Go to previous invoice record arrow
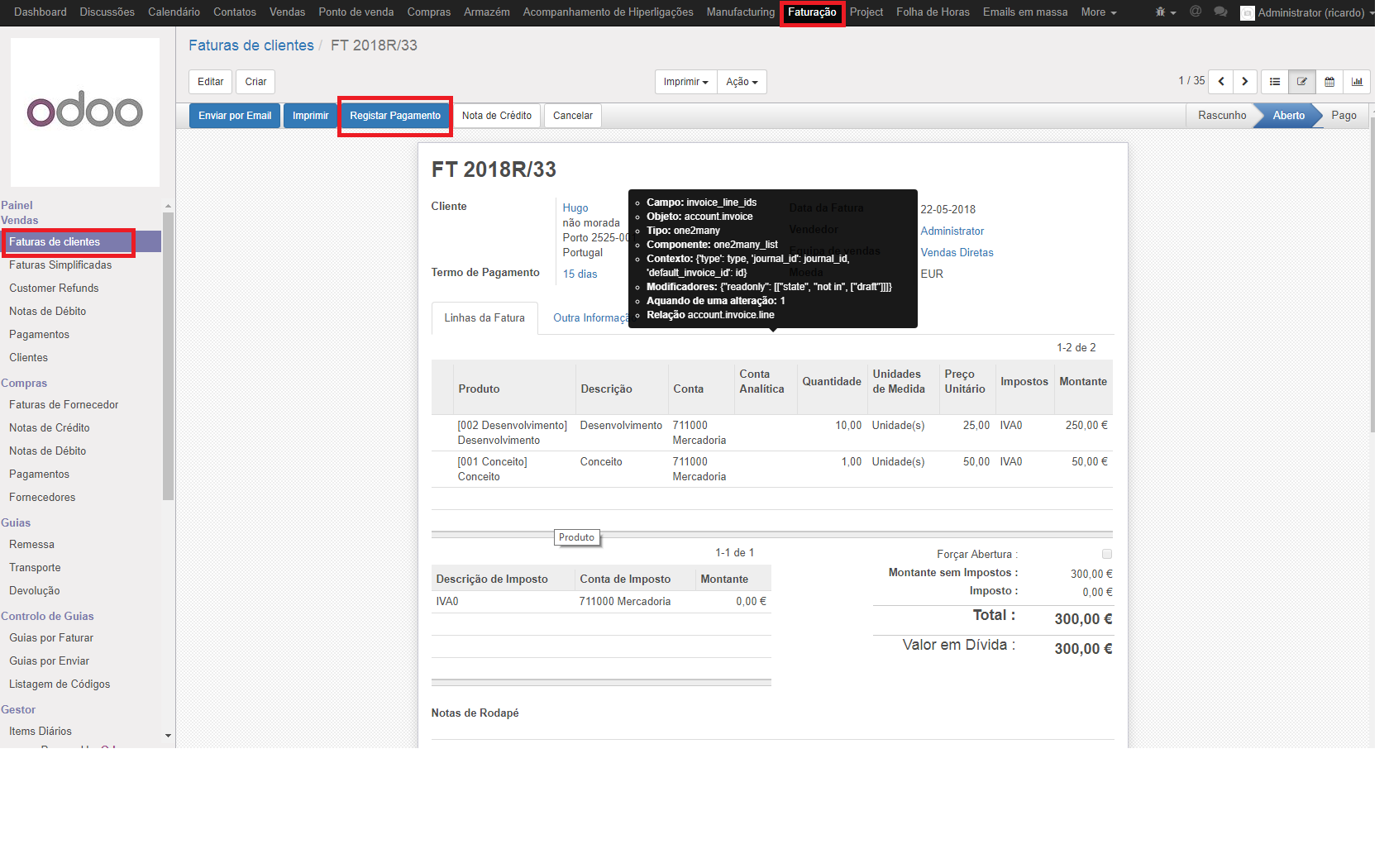Viewport: 1389px width, 868px height. pyautogui.click(x=1220, y=82)
